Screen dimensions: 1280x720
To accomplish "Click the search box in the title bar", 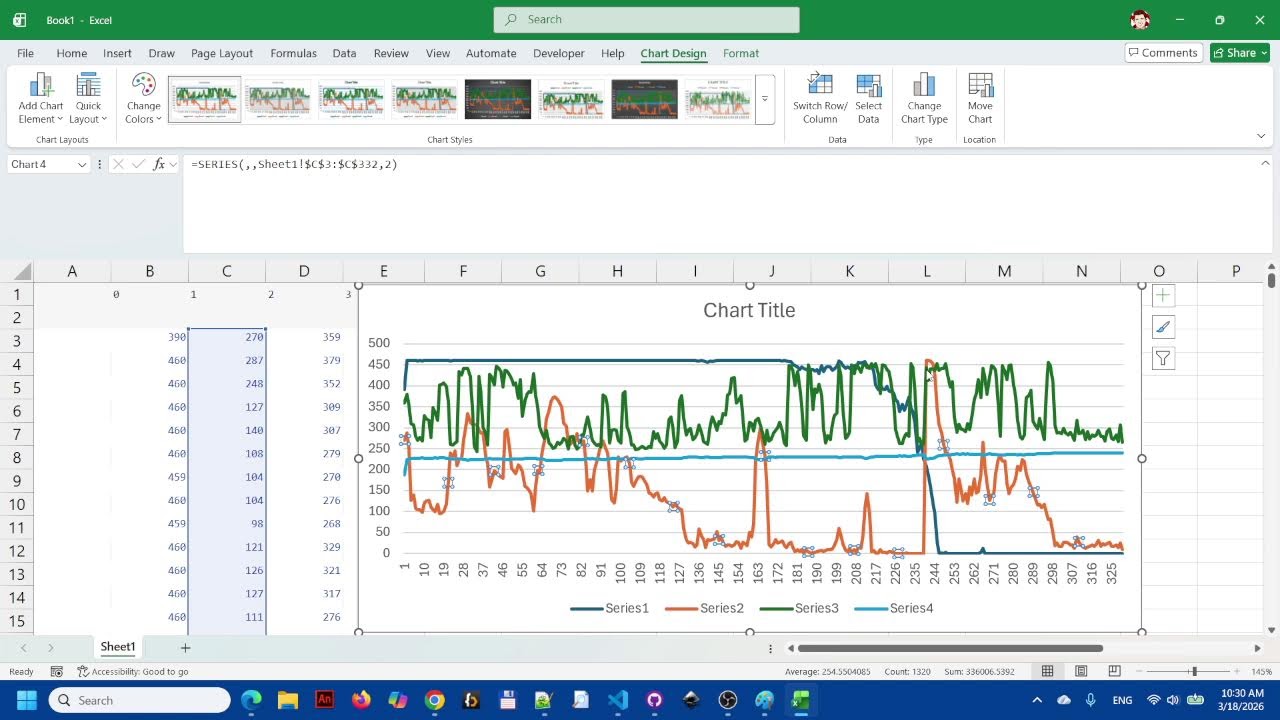I will [x=646, y=19].
